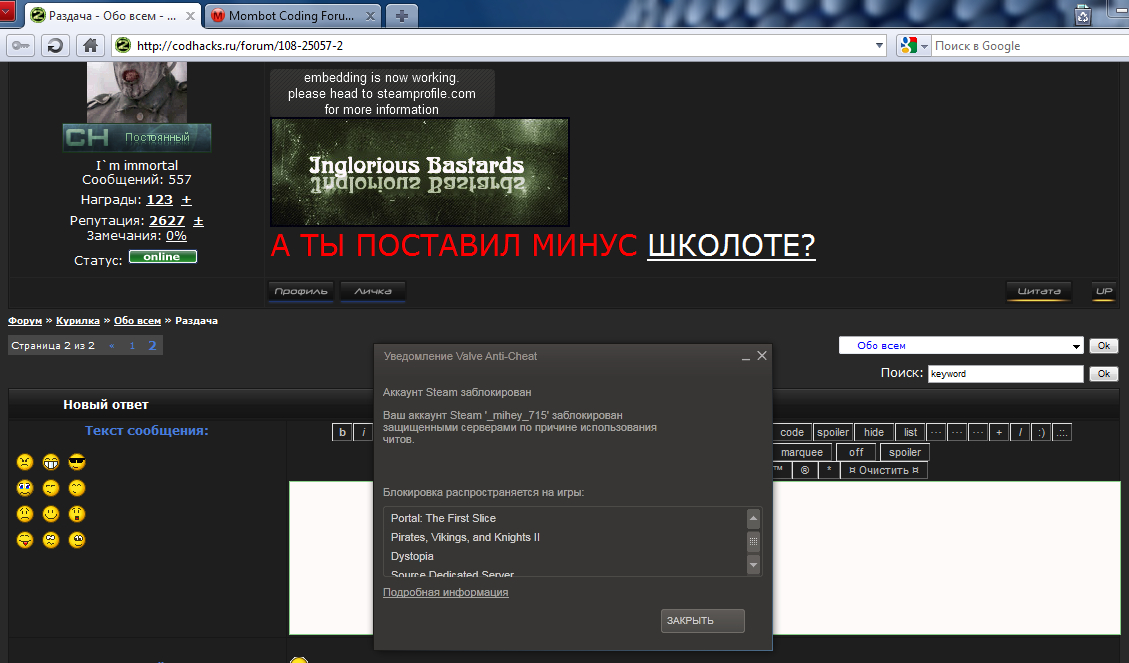The height and width of the screenshot is (663, 1129).
Task: Open the warnings 0% link
Action: [x=176, y=235]
